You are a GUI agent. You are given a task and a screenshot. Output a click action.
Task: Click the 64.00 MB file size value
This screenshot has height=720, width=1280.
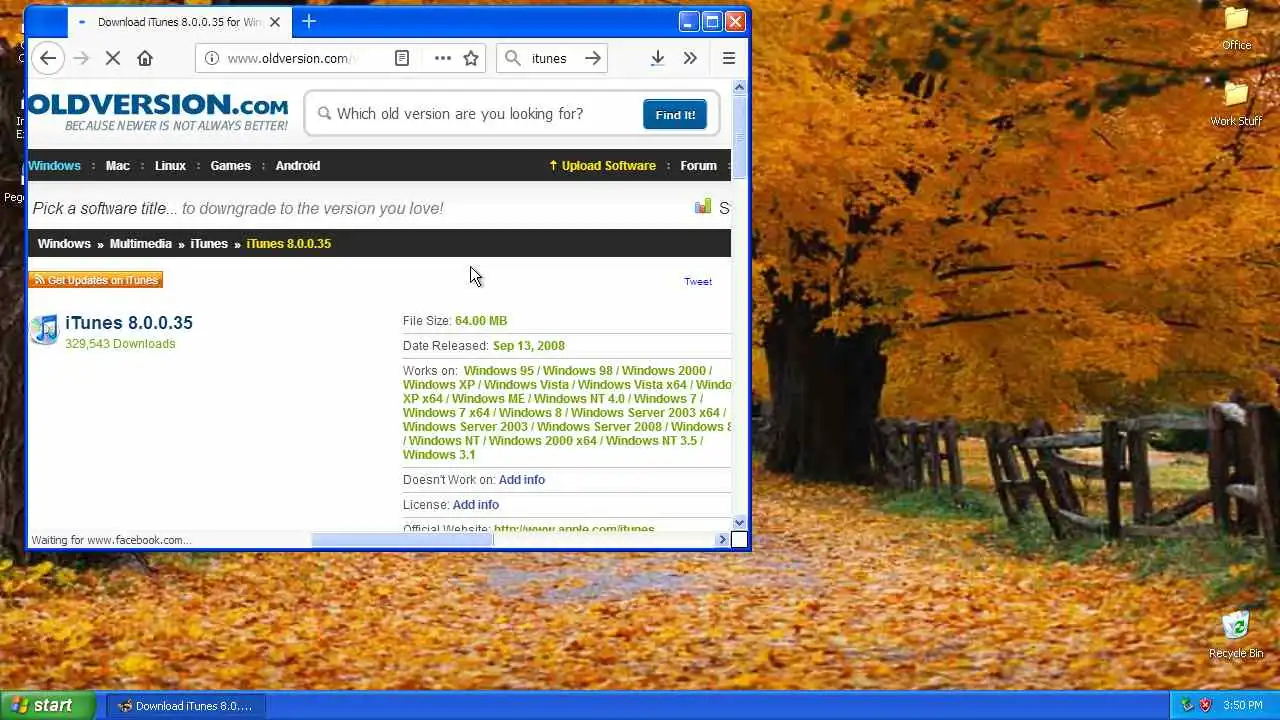pyautogui.click(x=481, y=321)
